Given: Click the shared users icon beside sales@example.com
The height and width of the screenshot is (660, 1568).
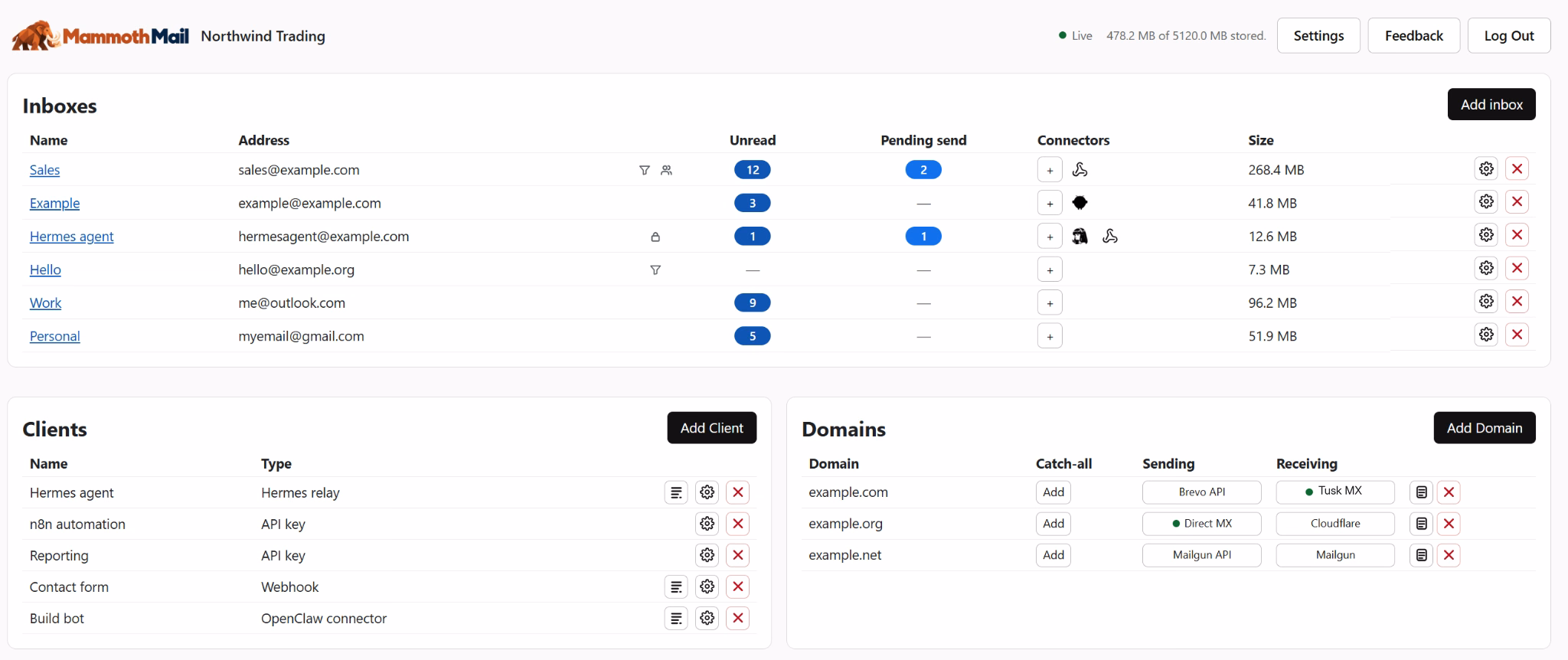Looking at the screenshot, I should tap(667, 170).
